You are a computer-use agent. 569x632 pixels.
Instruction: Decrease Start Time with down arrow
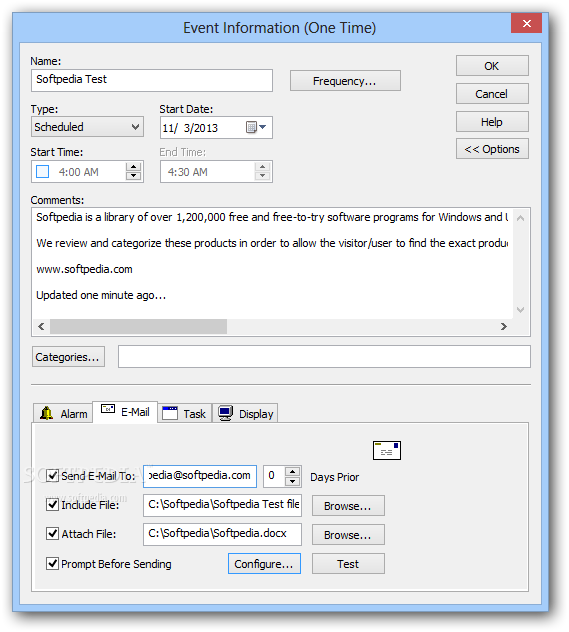[x=133, y=176]
